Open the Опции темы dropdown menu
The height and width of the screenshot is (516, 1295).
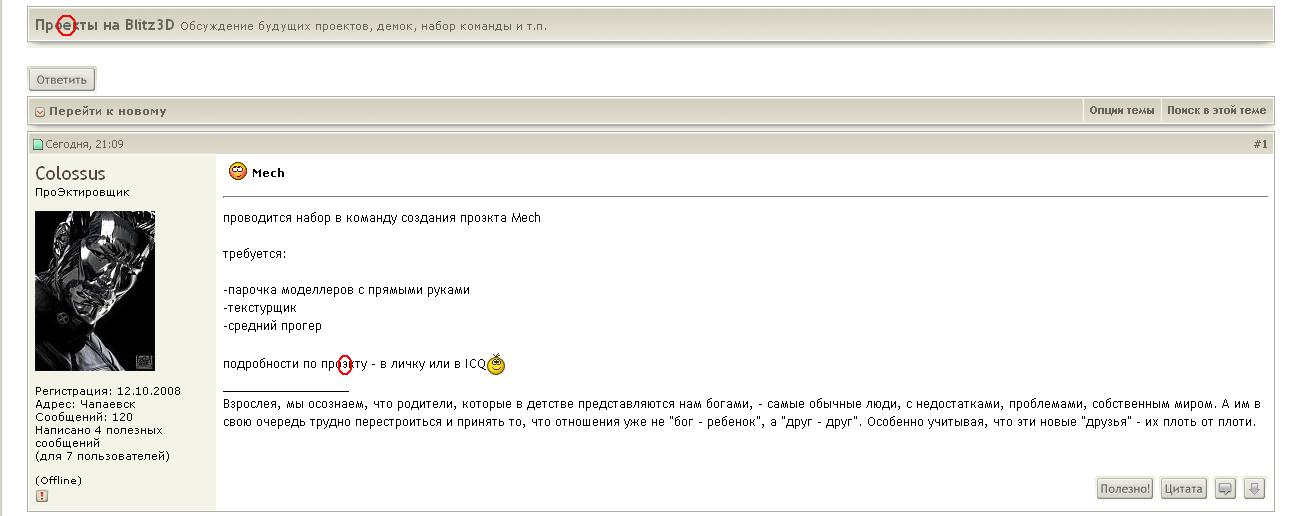1121,111
